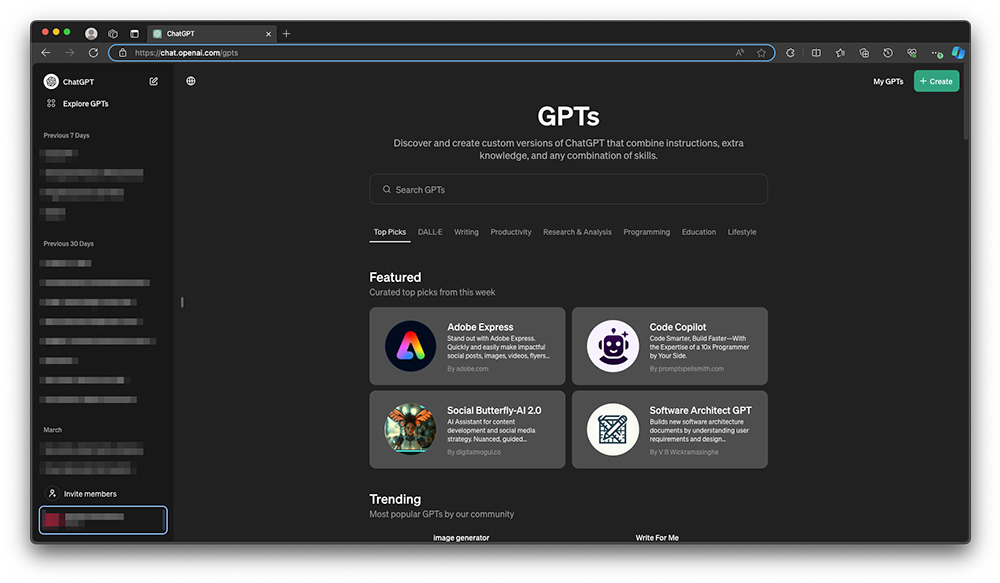Screen dimensions: 1000x583
Task: Open the browser extensions icon
Action: coord(790,53)
